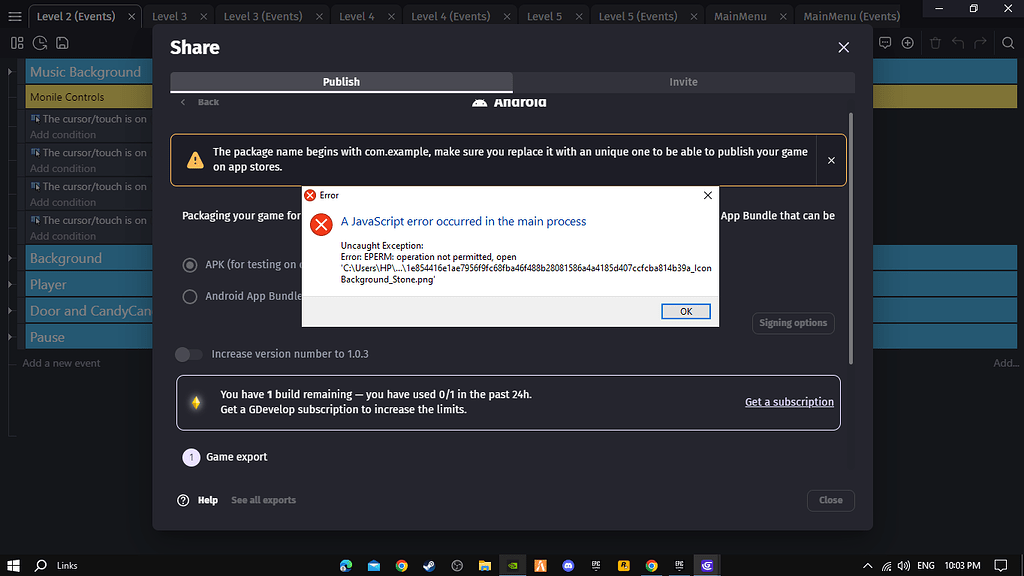Click the Help question mark icon
The height and width of the screenshot is (576, 1024).
[x=183, y=500]
